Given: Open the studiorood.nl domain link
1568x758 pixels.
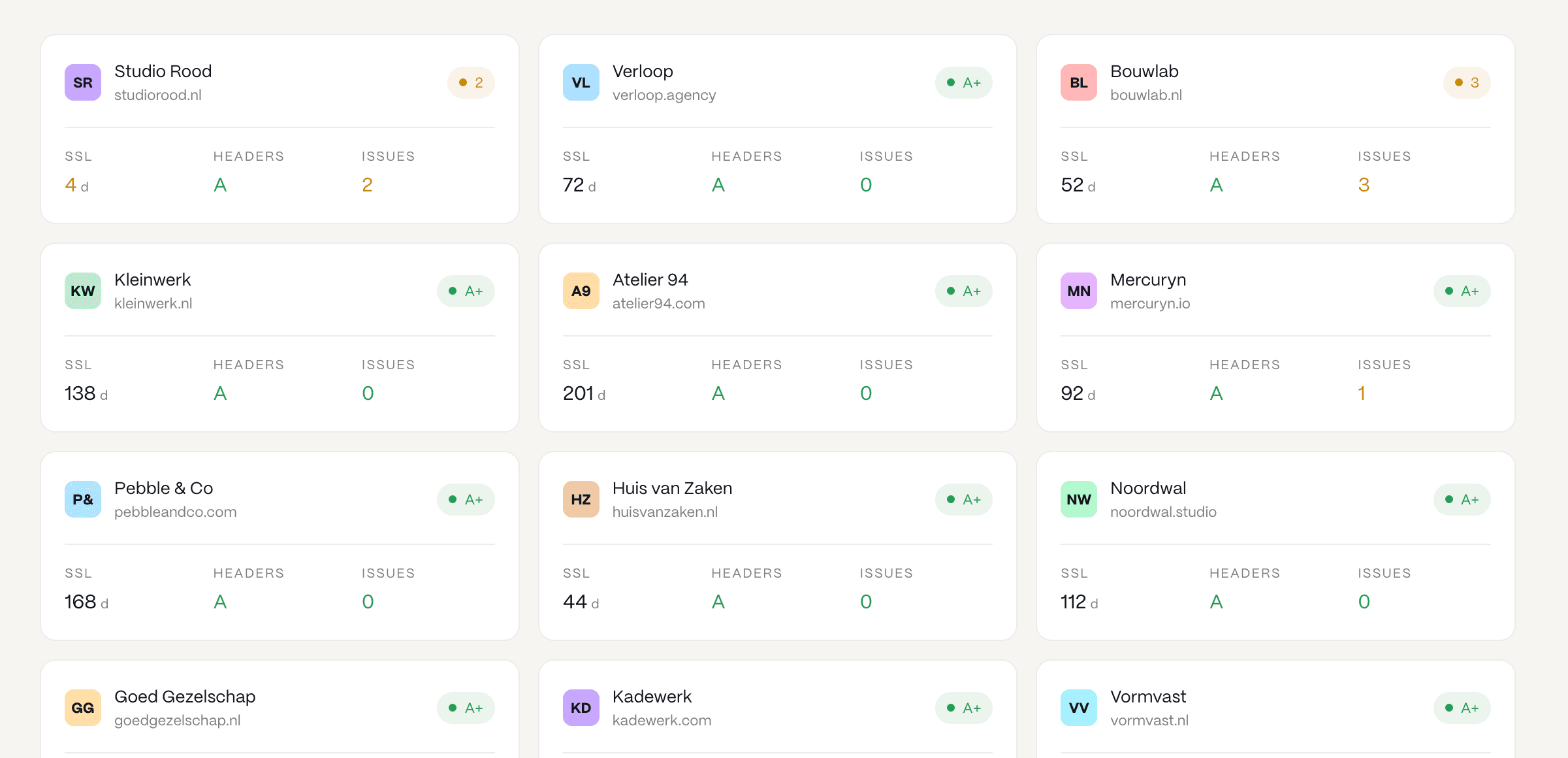Looking at the screenshot, I should (159, 95).
